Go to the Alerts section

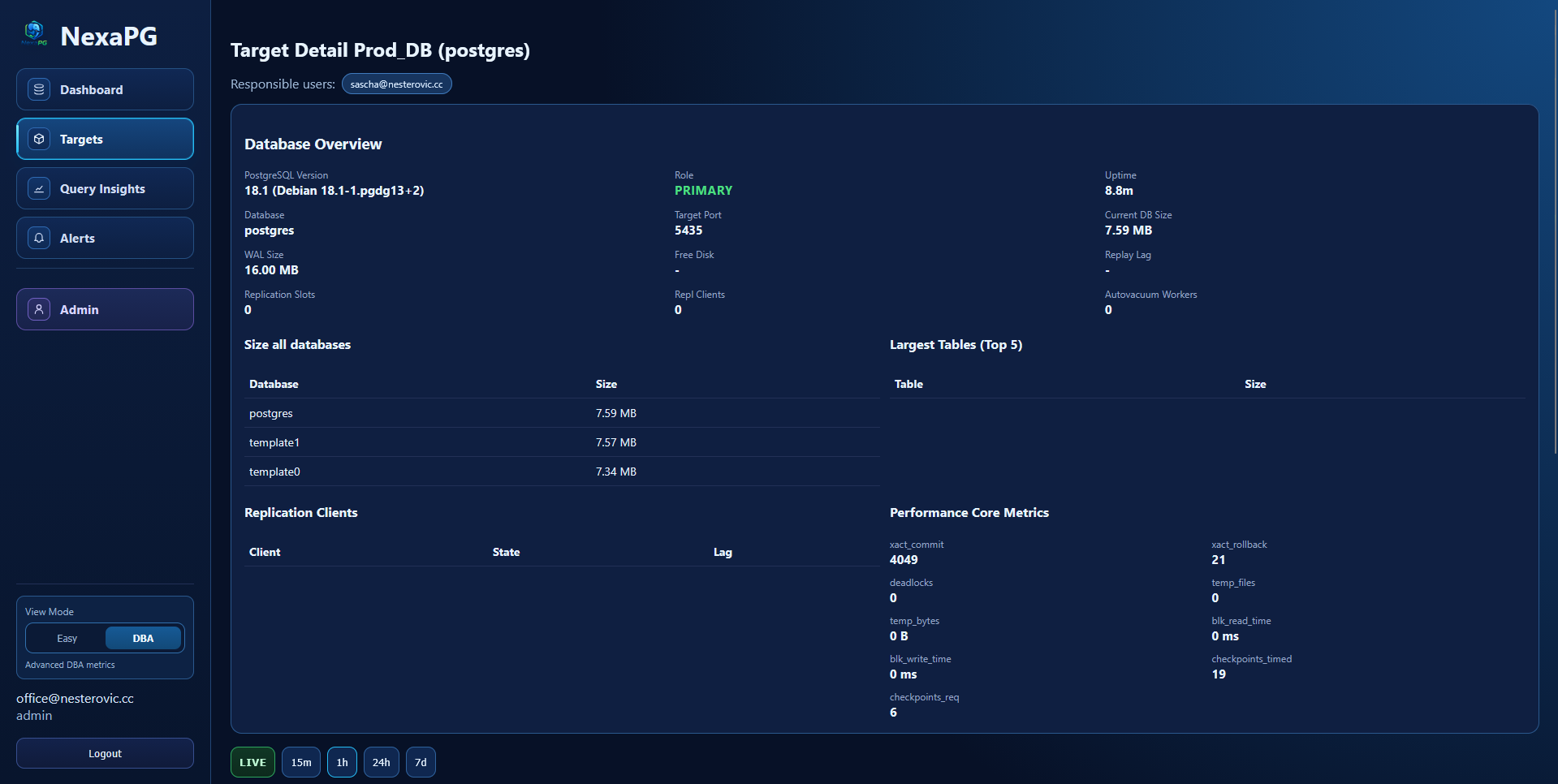tap(105, 238)
